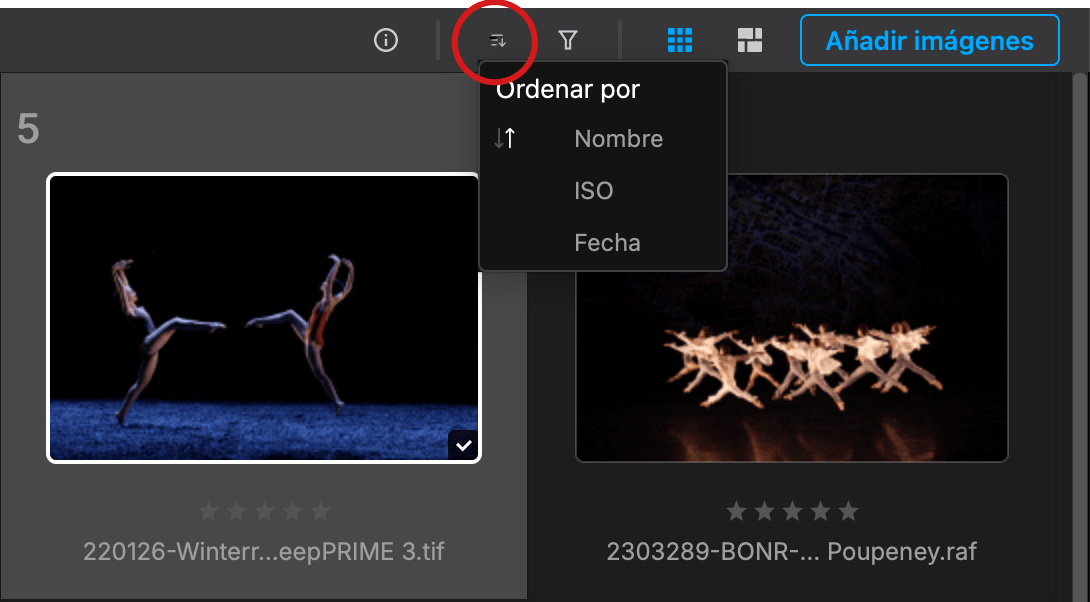Click the Añadir imágenes button
This screenshot has width=1090, height=602.
[929, 40]
